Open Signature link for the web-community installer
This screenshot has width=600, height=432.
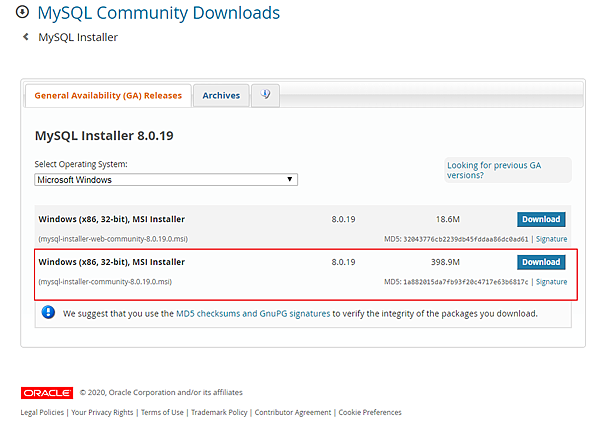[x=551, y=239]
